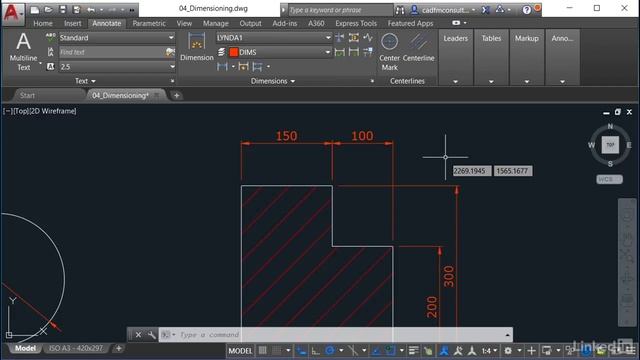
Task: Click the Adjust Space dimension icon
Action: (x=353, y=38)
